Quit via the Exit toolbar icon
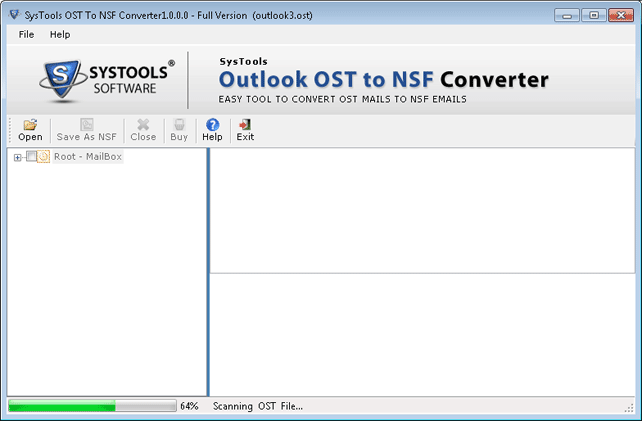This screenshot has height=421, width=642. tap(245, 130)
